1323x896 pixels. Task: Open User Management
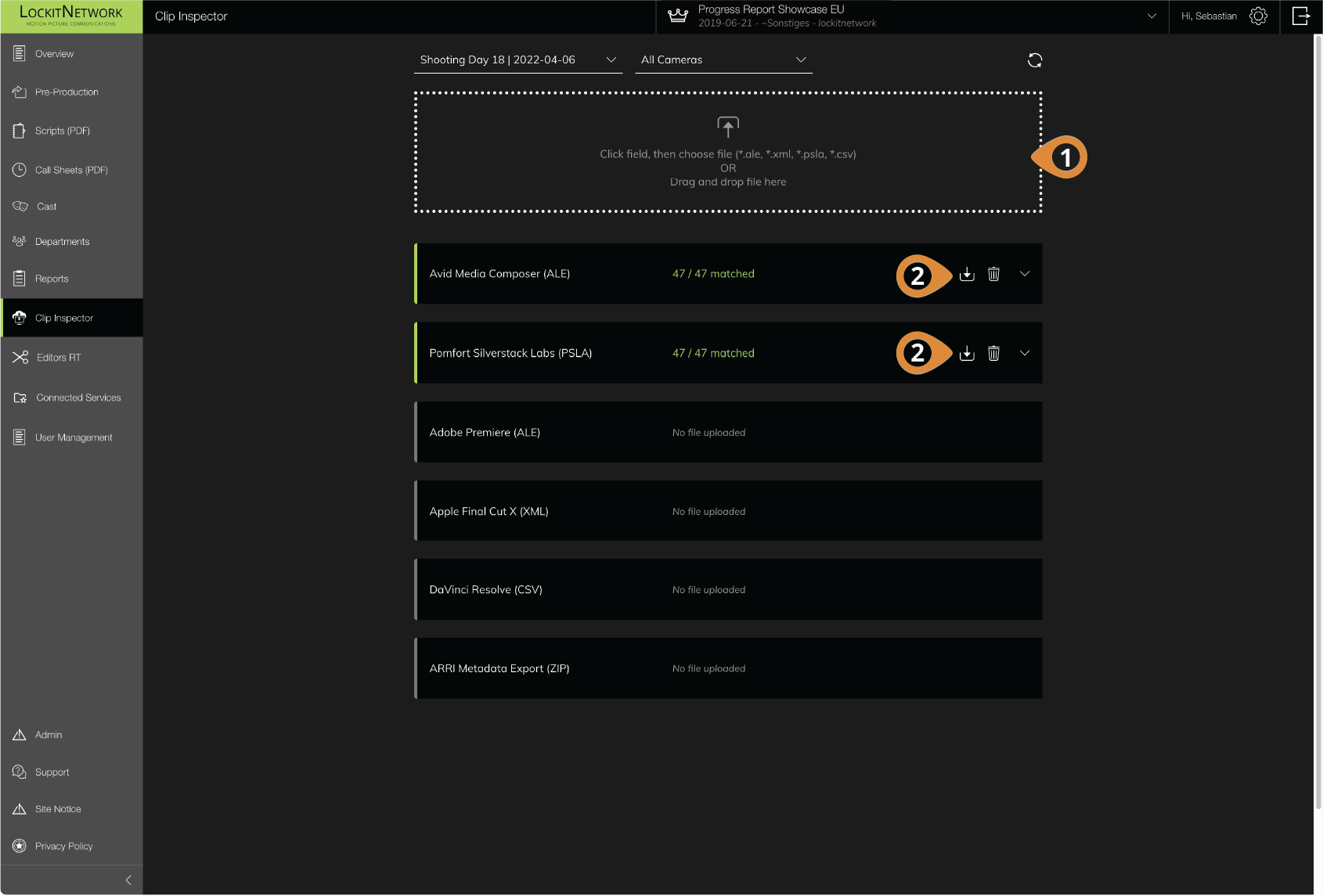(x=71, y=437)
